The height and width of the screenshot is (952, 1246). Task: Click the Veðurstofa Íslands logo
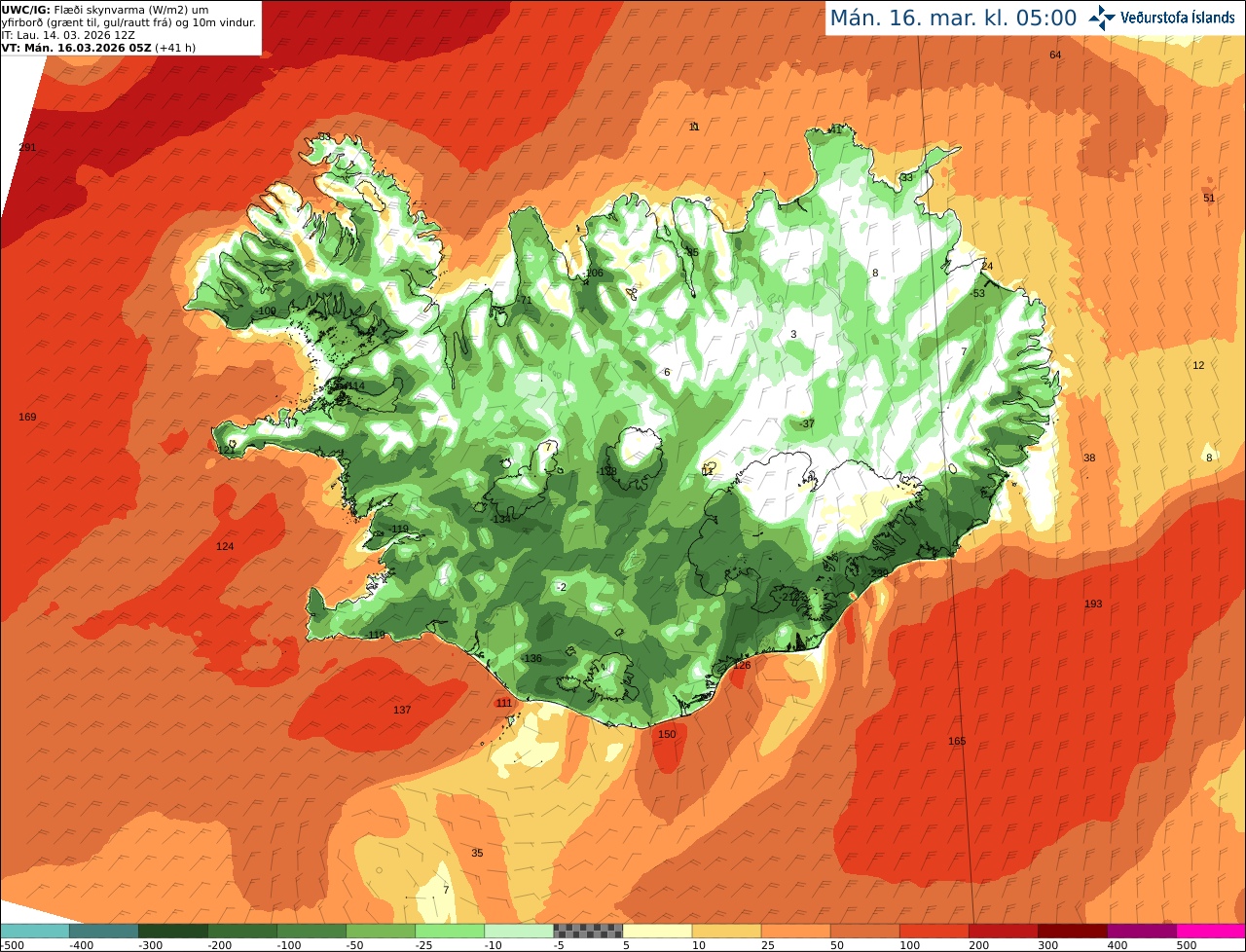[x=1162, y=18]
